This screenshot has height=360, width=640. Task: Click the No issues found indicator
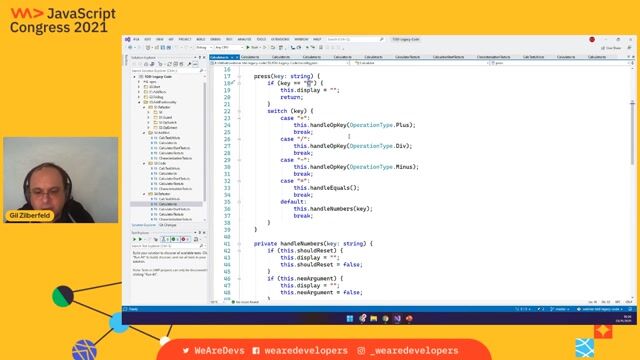point(246,302)
